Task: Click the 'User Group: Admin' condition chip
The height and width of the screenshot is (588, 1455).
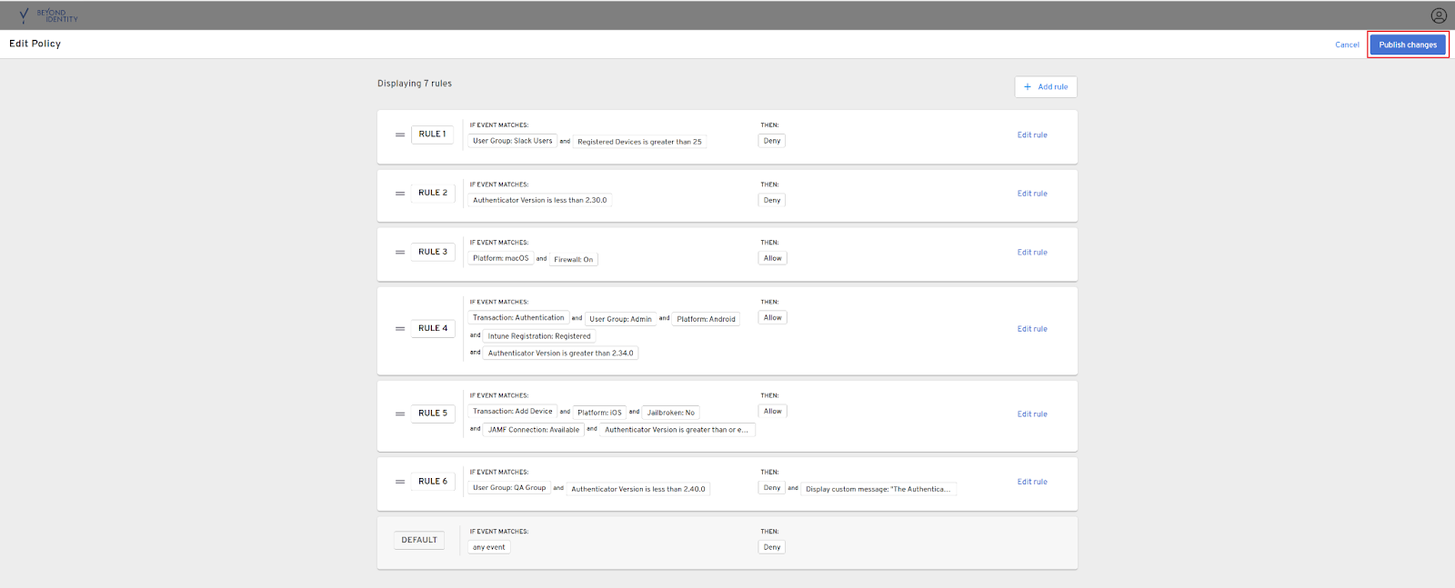Action: 620,319
